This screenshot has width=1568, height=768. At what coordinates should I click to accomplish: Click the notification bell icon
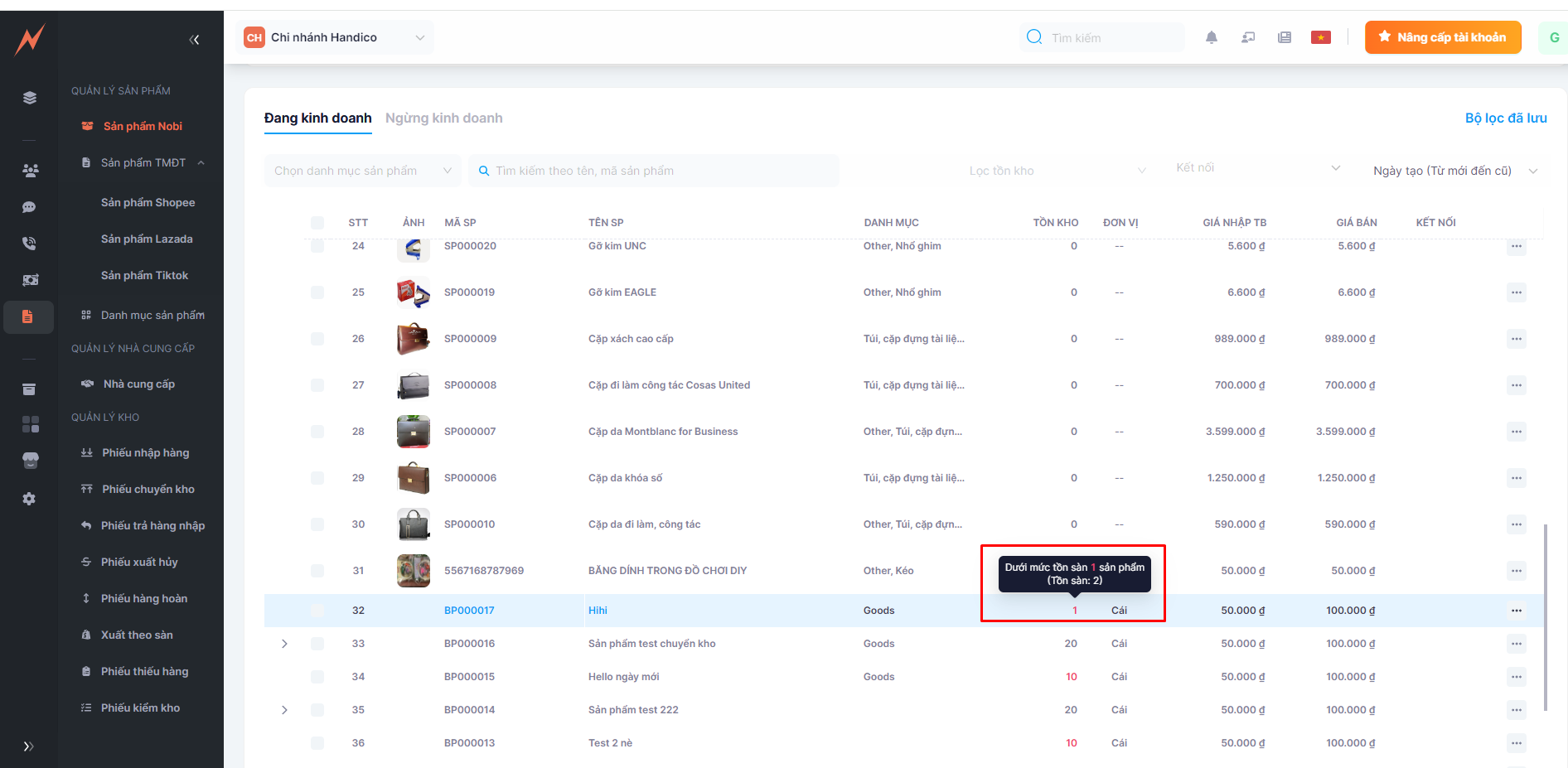(1211, 37)
